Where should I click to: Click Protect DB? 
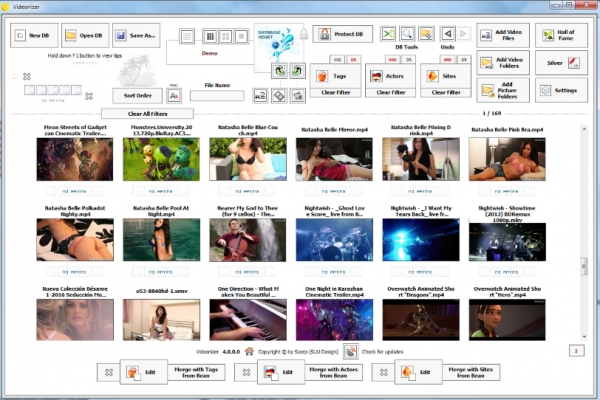tap(342, 34)
